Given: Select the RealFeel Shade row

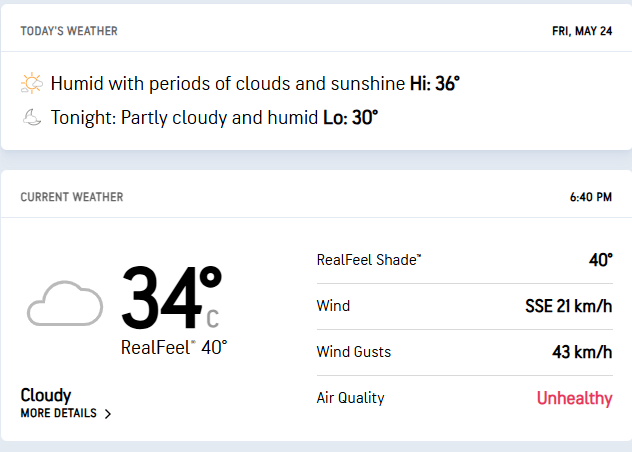Looking at the screenshot, I should click(465, 260).
